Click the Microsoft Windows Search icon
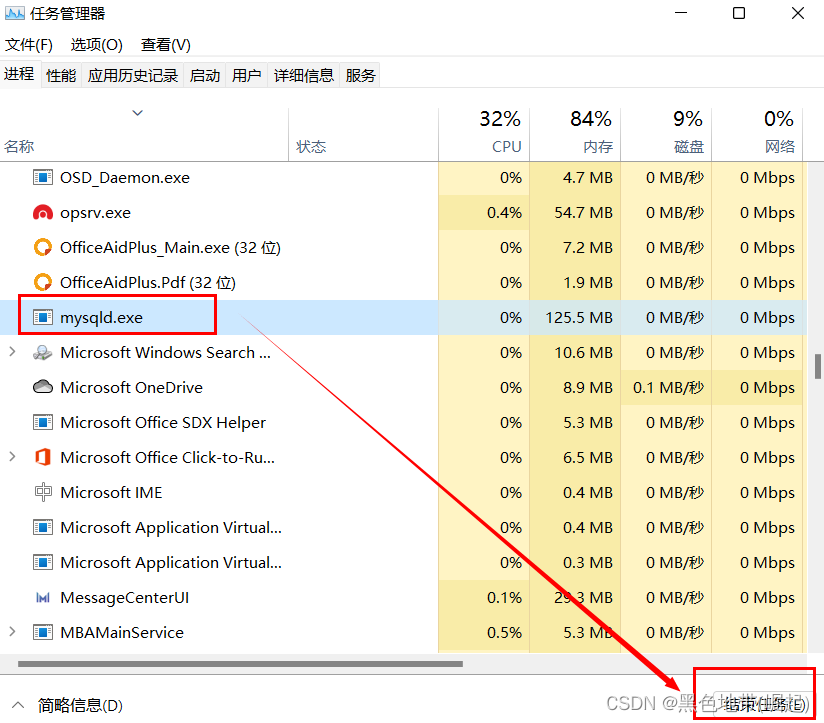Screen dimensions: 824x723 pyautogui.click(x=43, y=353)
